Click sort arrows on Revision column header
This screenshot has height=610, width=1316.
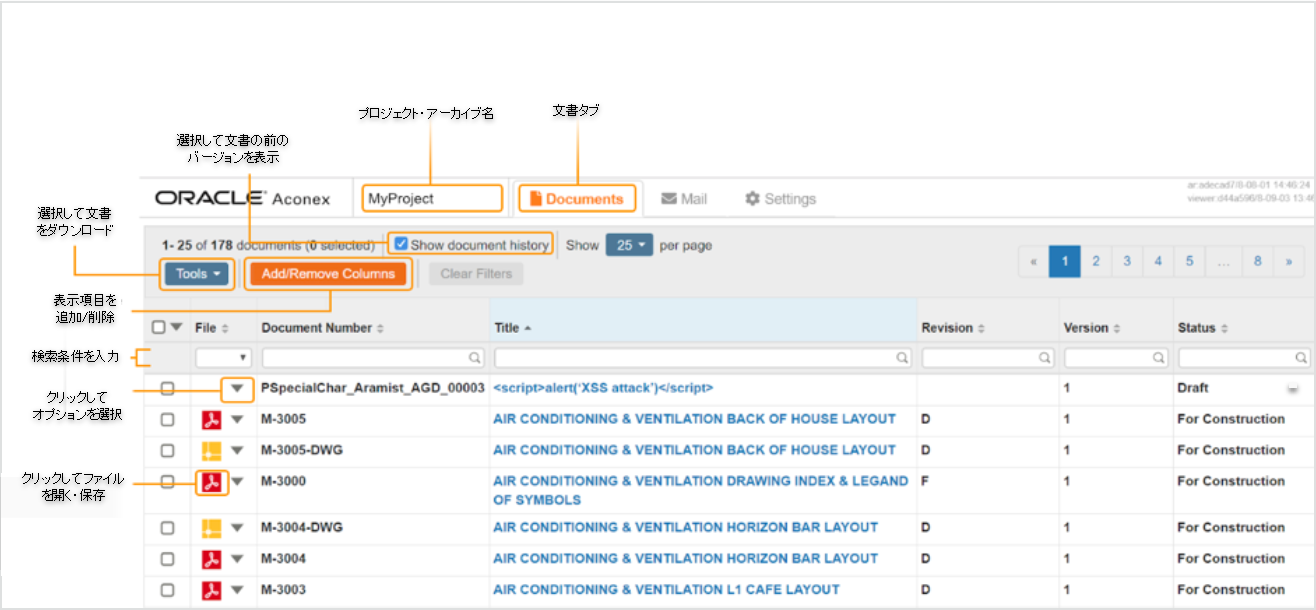click(x=981, y=328)
